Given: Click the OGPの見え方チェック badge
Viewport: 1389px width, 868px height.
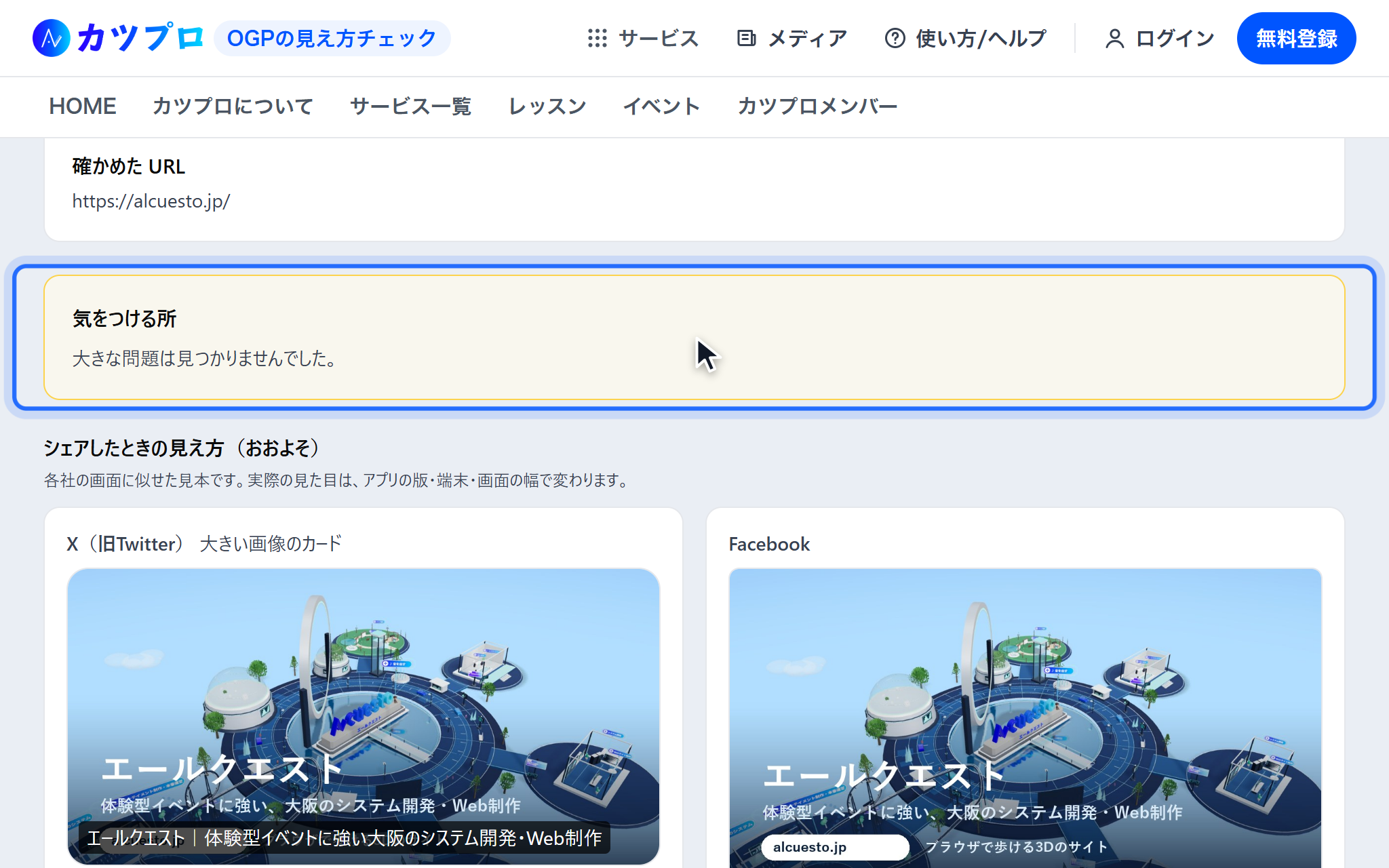Looking at the screenshot, I should (x=332, y=39).
